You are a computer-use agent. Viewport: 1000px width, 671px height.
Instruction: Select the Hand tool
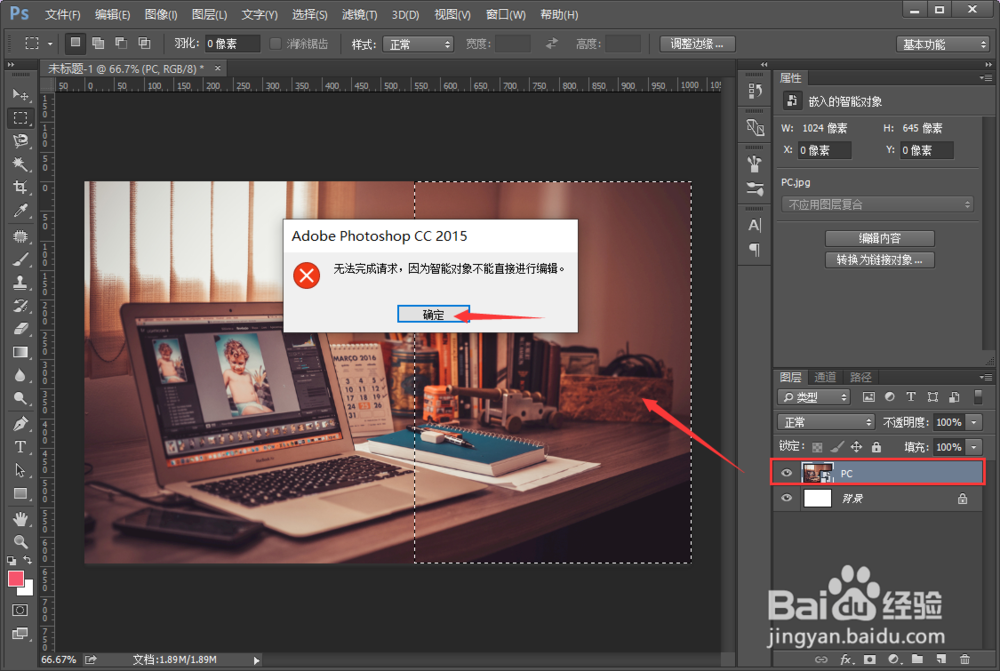[20, 518]
